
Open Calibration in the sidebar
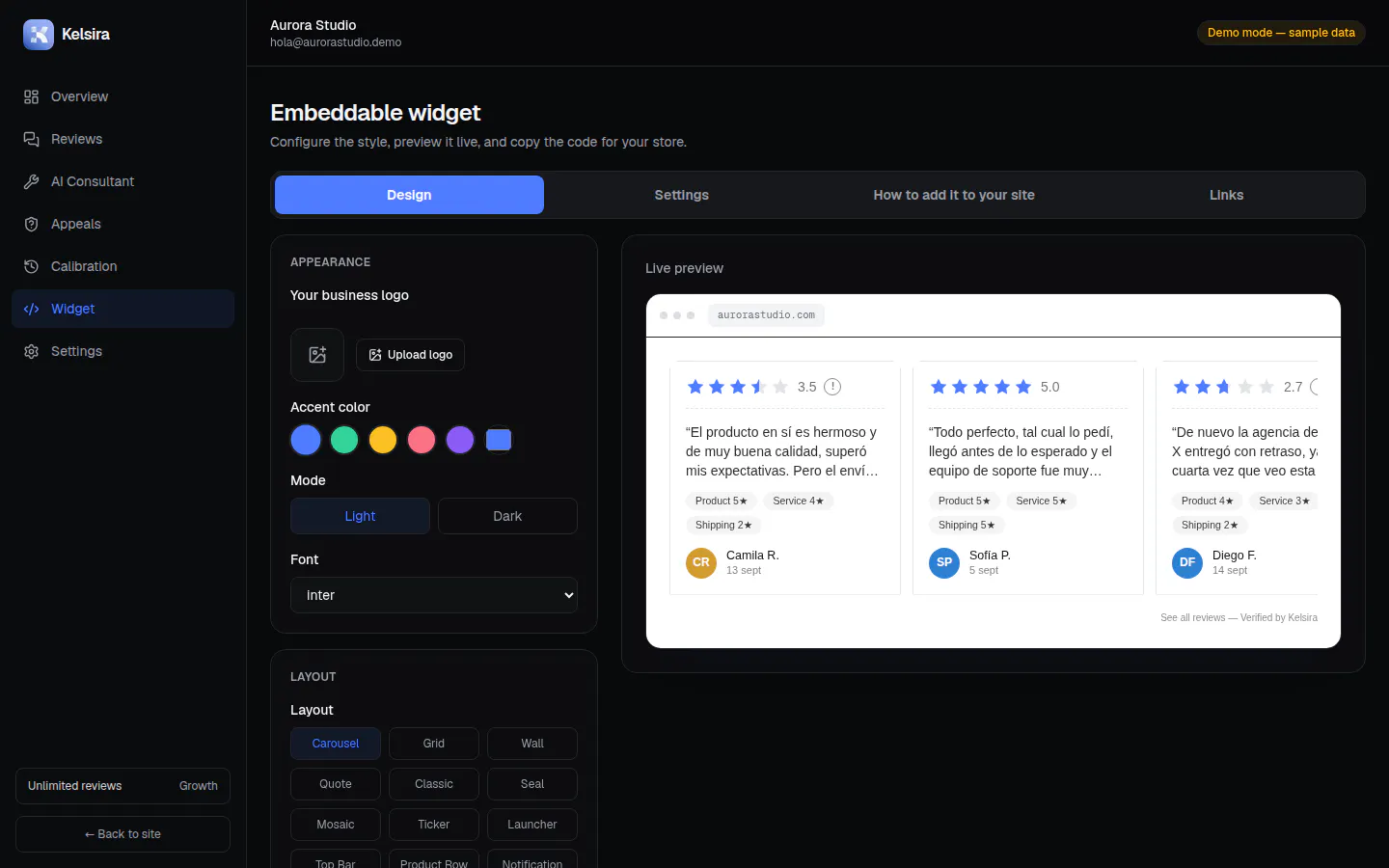coord(123,266)
